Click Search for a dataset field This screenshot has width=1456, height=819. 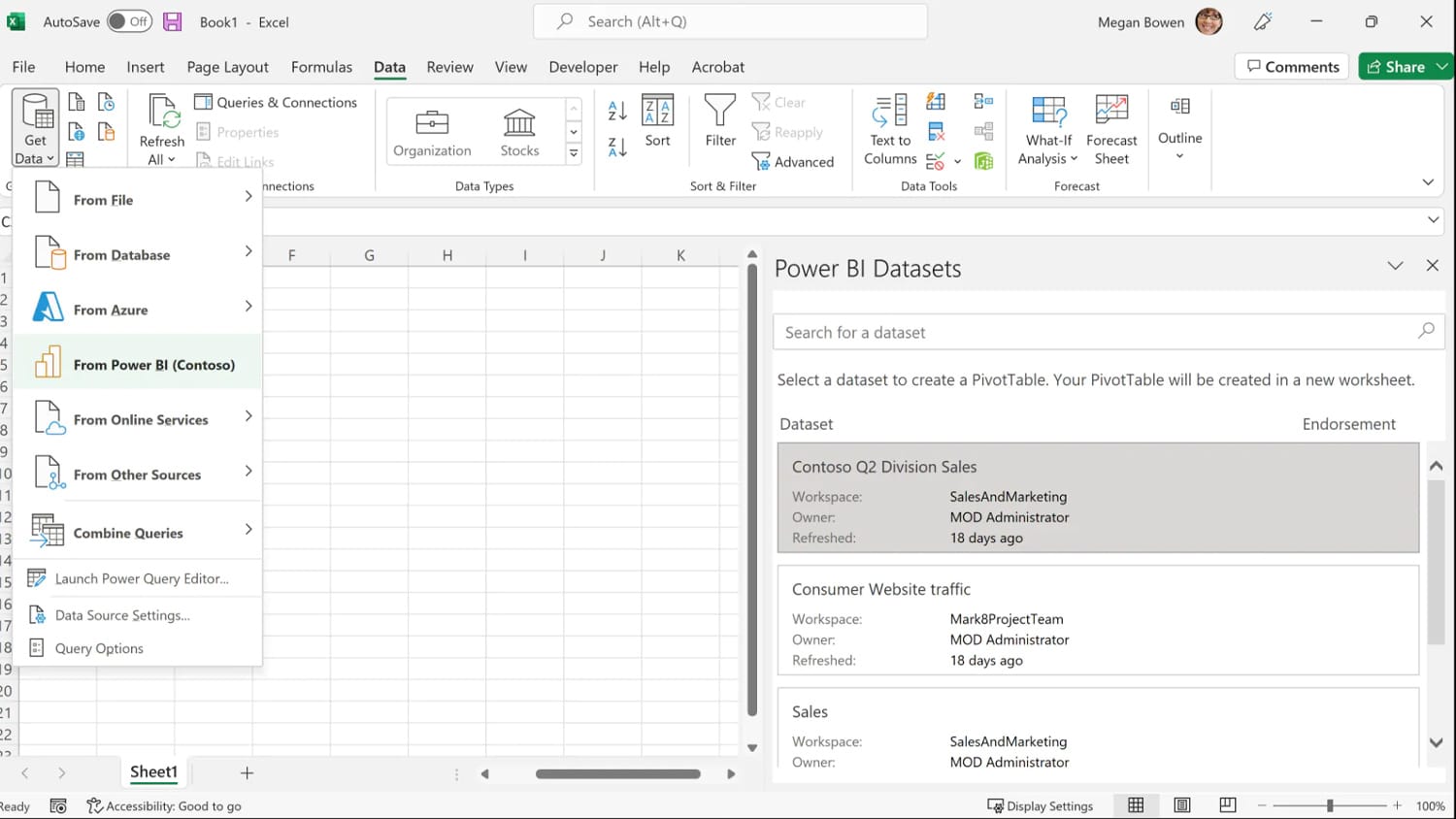pyautogui.click(x=1109, y=332)
